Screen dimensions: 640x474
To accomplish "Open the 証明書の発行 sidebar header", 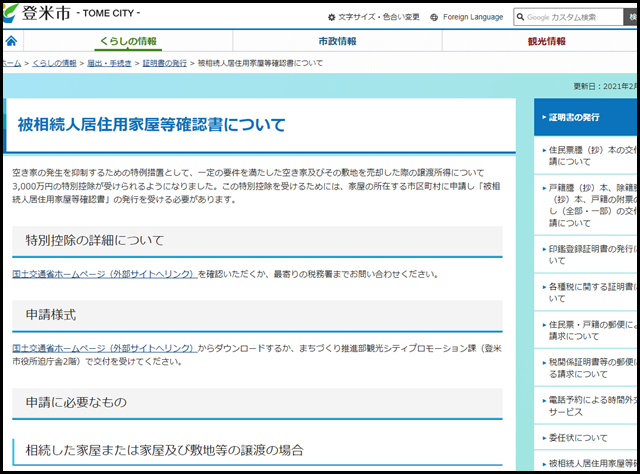I will pos(587,117).
